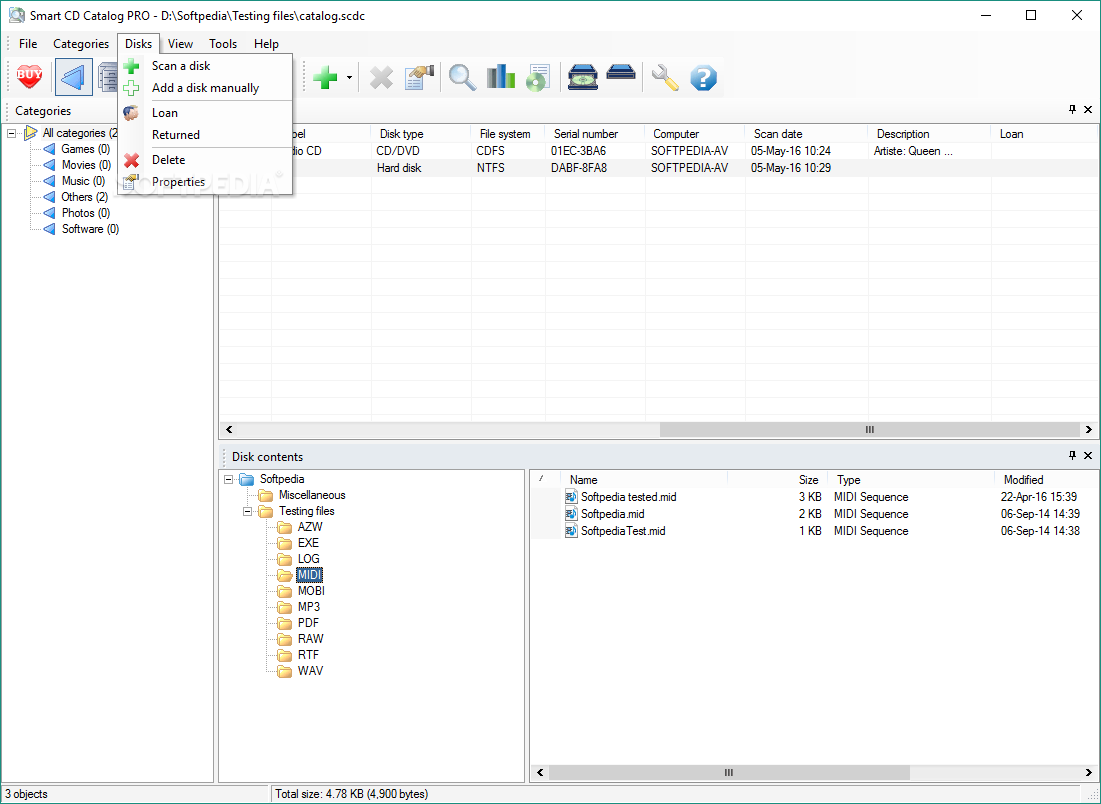Select the Music (0) category
Screen dimensions: 1101x804
pyautogui.click(x=84, y=181)
